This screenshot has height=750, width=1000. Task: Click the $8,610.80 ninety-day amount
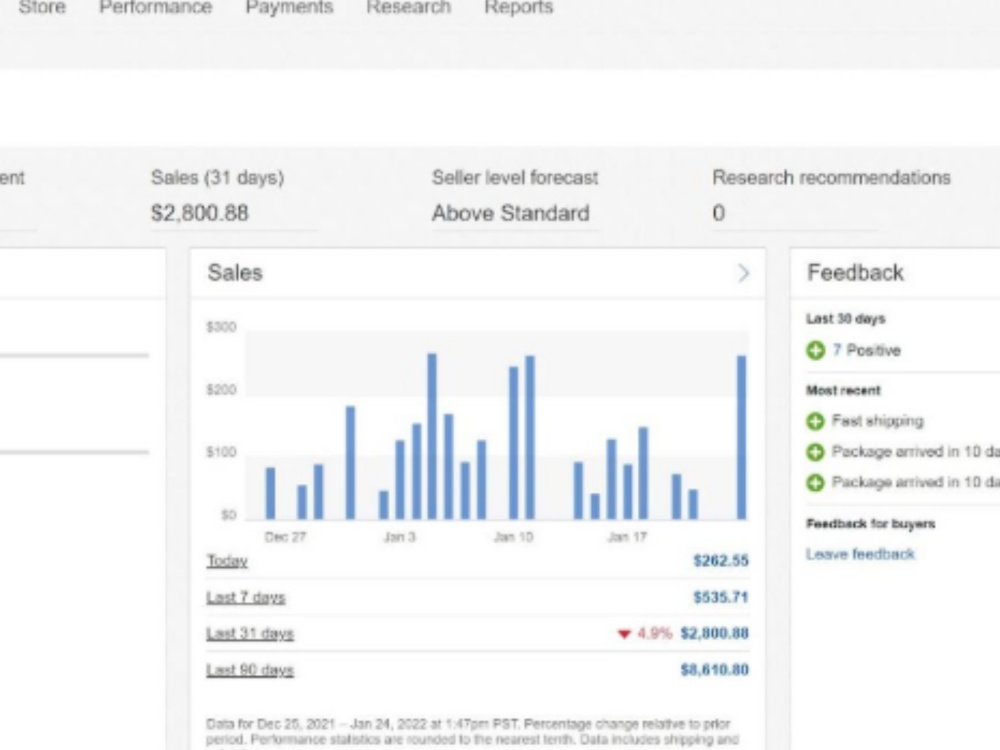[x=714, y=670]
